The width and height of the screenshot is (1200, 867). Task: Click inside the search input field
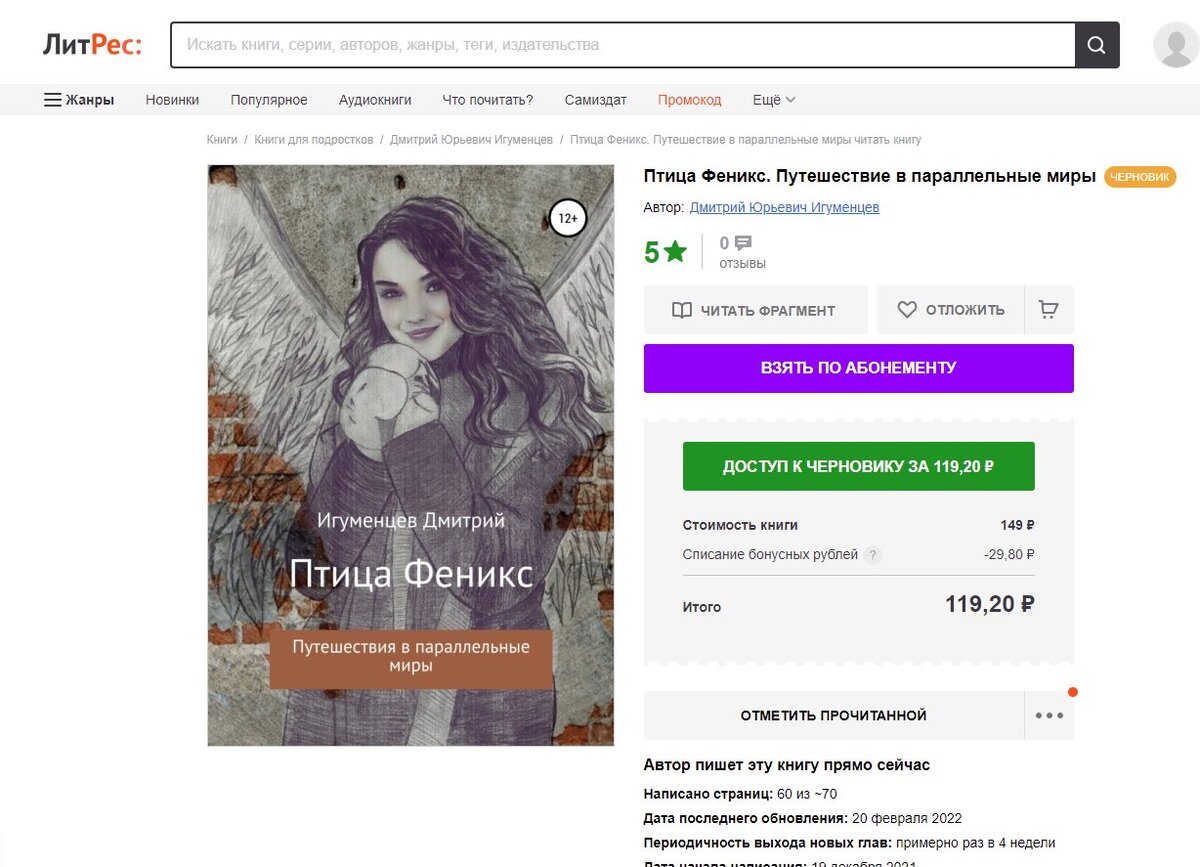click(x=600, y=45)
